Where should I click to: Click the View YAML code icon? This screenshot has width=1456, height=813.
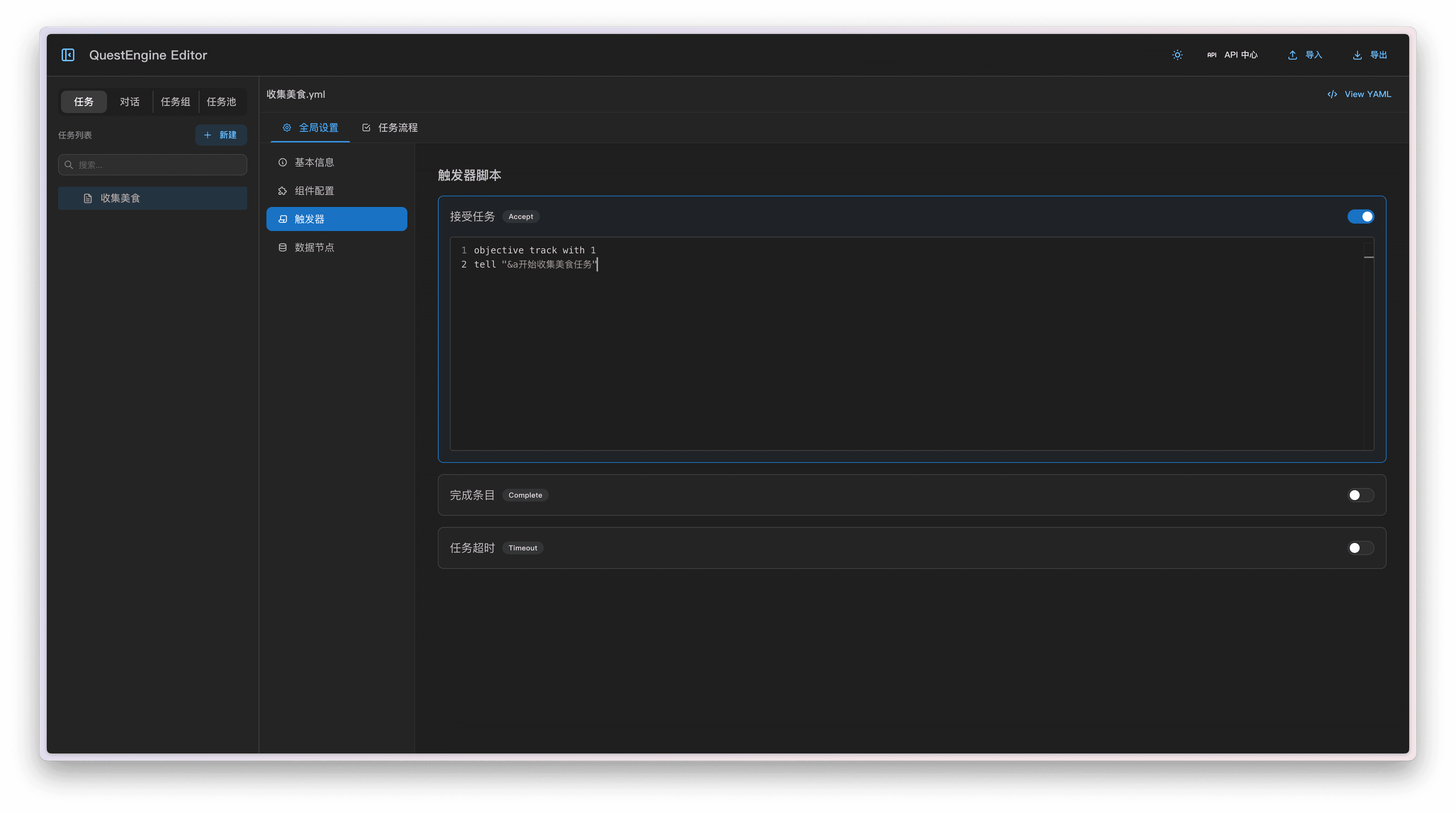click(1332, 94)
